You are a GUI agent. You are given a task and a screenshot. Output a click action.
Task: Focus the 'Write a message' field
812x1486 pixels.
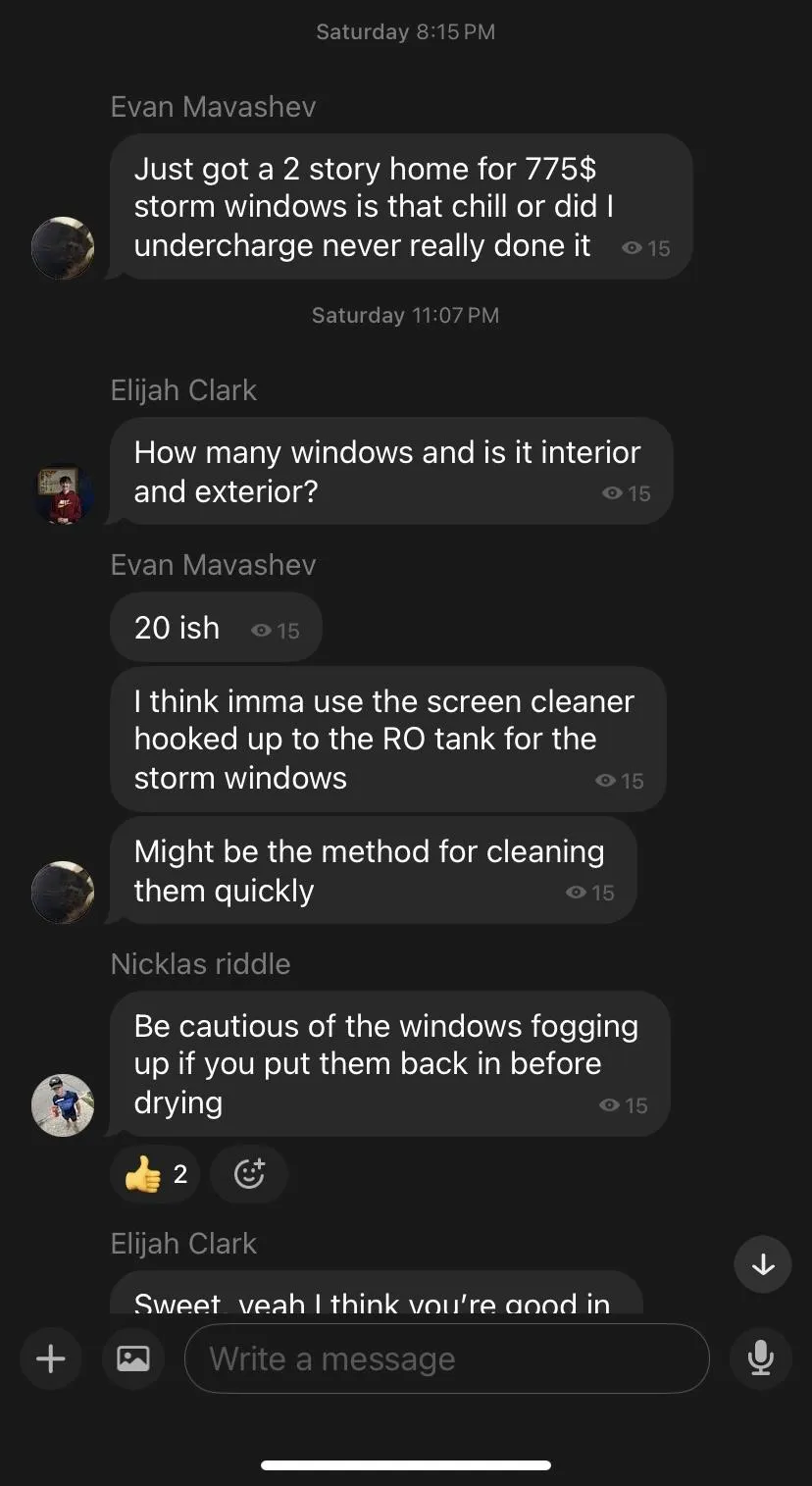(x=446, y=1358)
